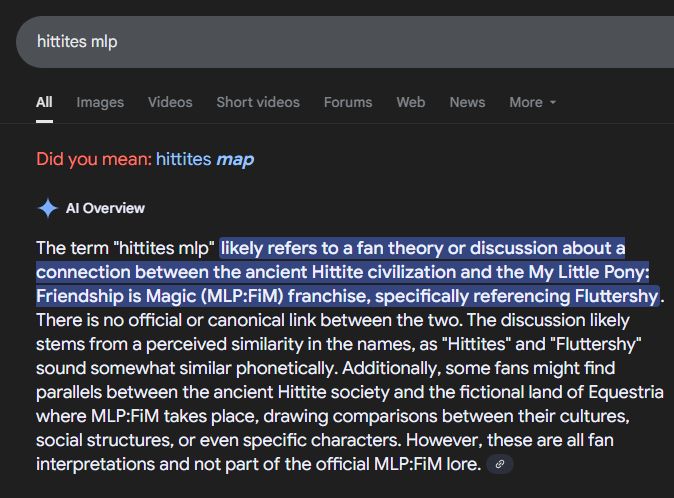Go to the Short videos tab

coord(258,102)
